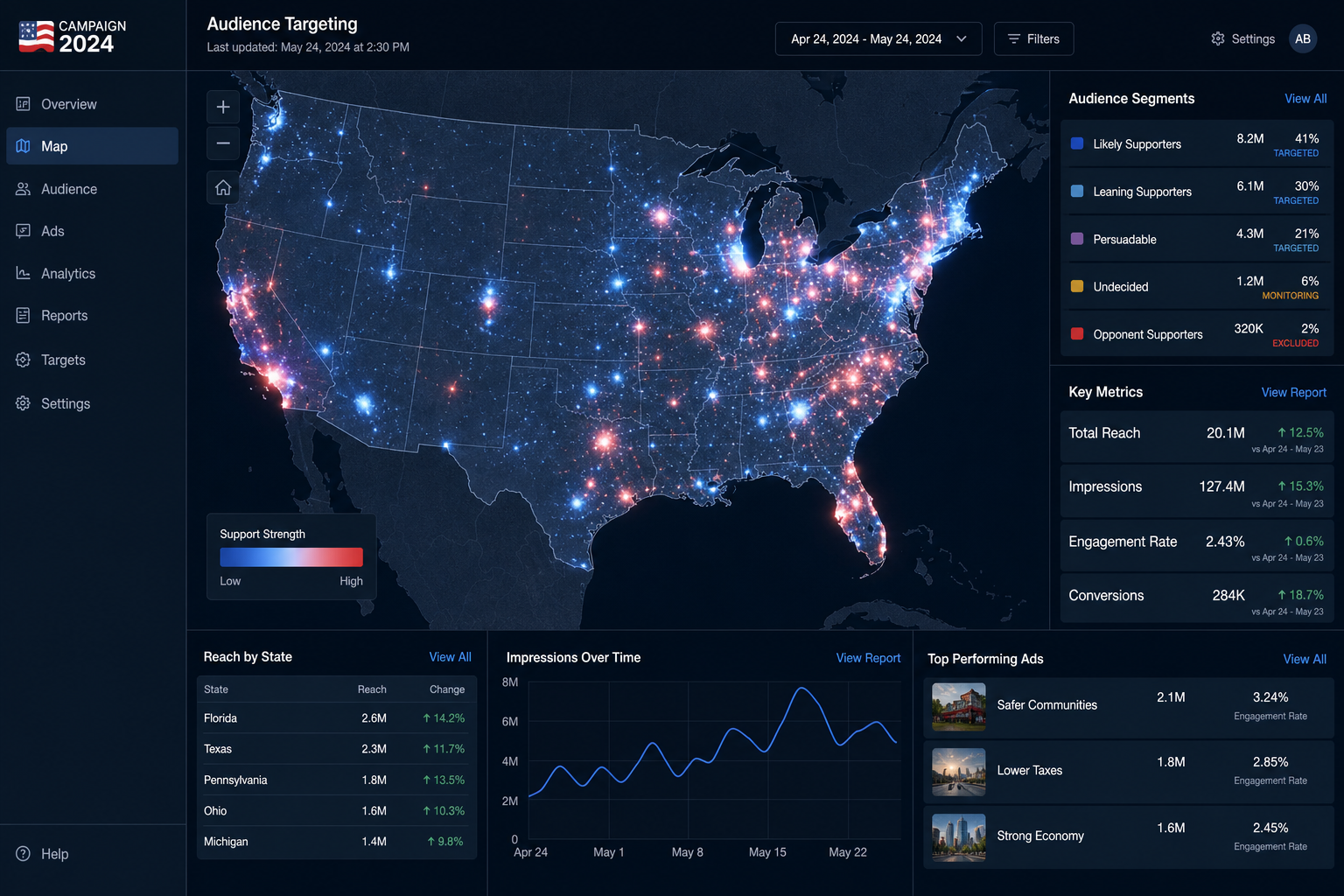Open the Analytics menu item
This screenshot has height=896, width=1344.
pos(92,273)
